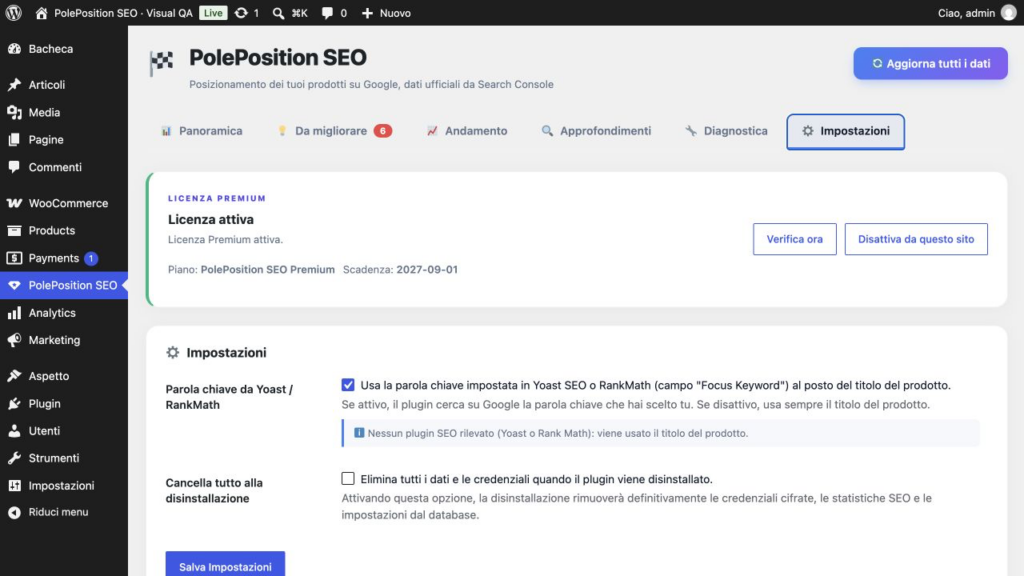
Task: Save with Salva Impostazioni button
Action: click(225, 566)
